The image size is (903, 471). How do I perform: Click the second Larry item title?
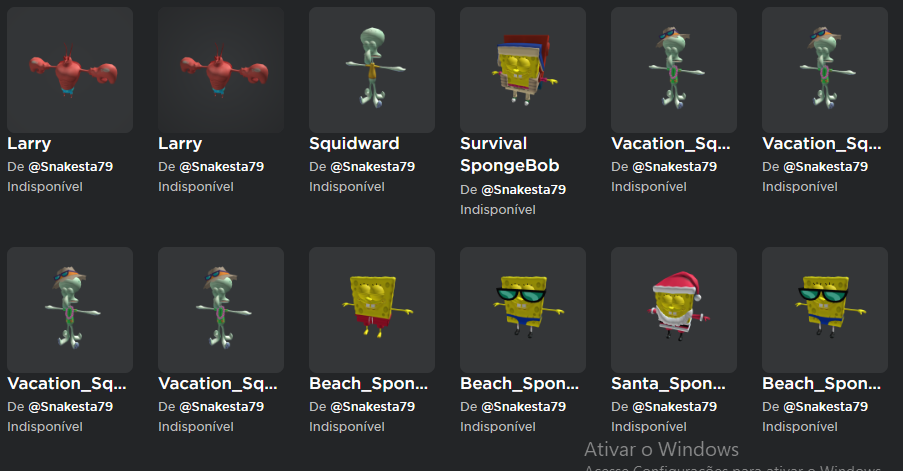pyautogui.click(x=180, y=143)
